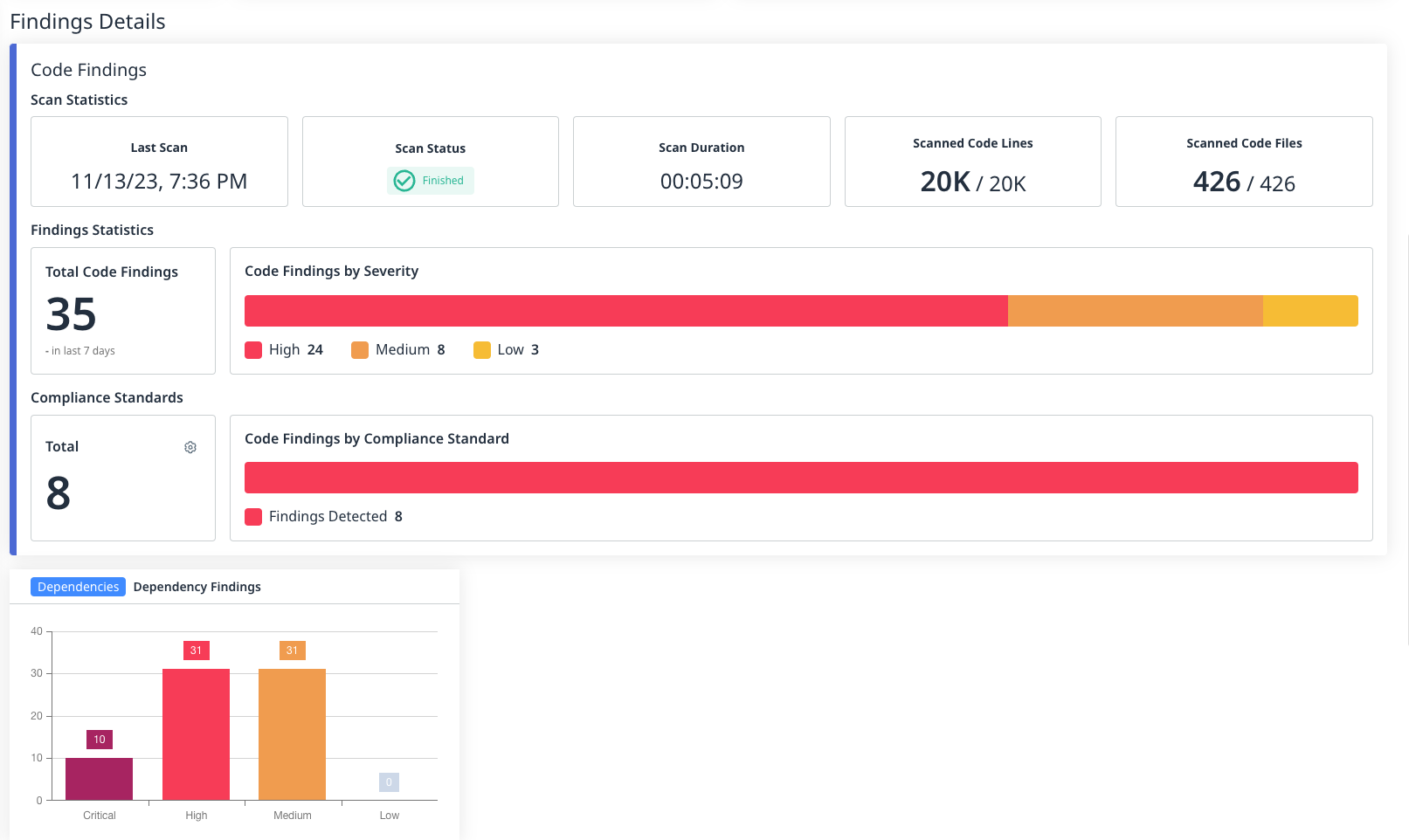The height and width of the screenshot is (840, 1409).
Task: Click the Critical bar in dependency chart
Action: pyautogui.click(x=99, y=778)
